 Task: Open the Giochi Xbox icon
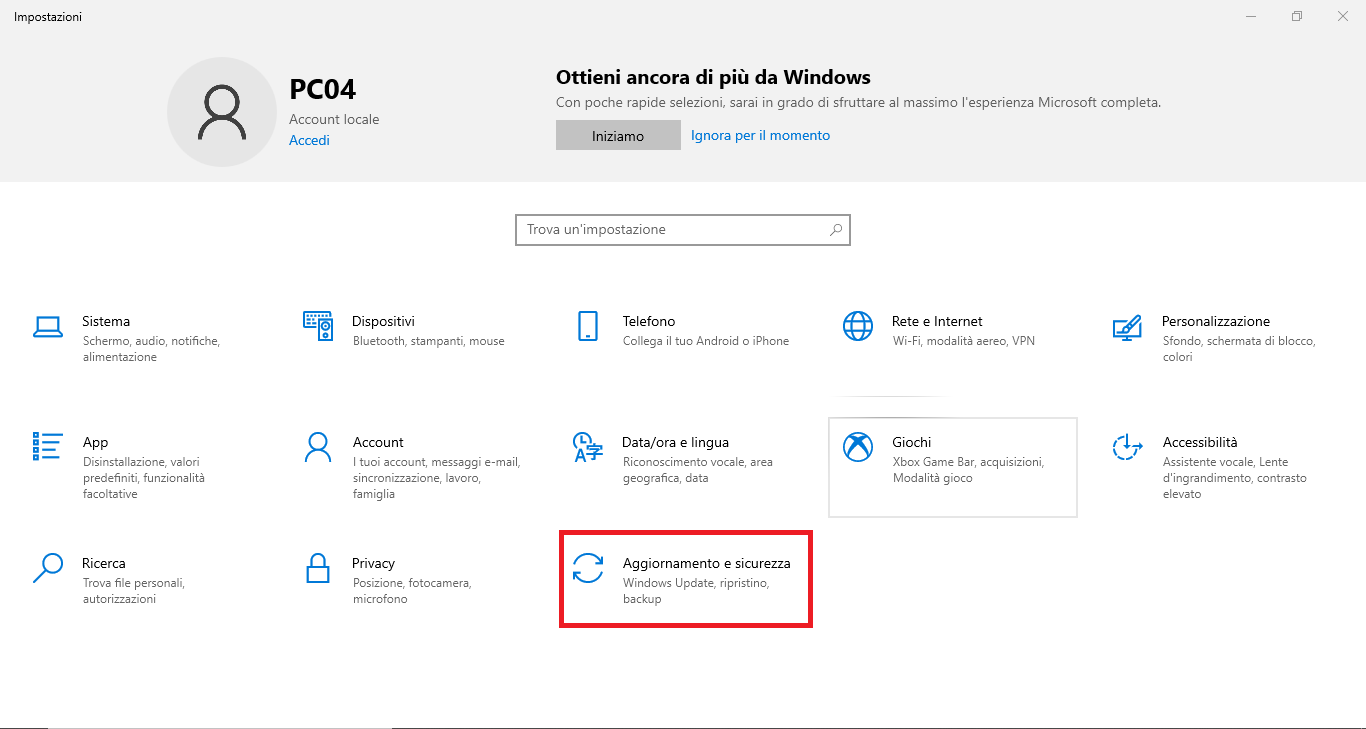pyautogui.click(x=858, y=447)
